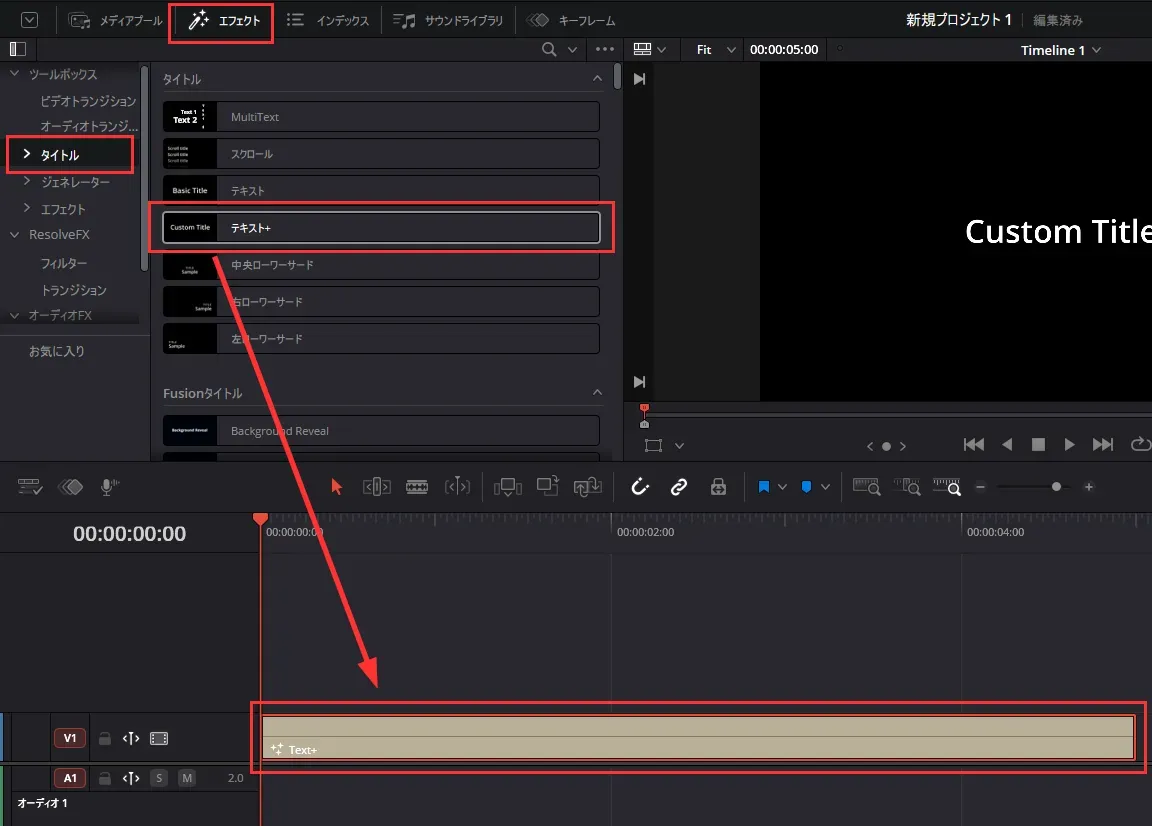The height and width of the screenshot is (826, 1152).
Task: Zoom in timeline with plus button
Action: 1089,486
